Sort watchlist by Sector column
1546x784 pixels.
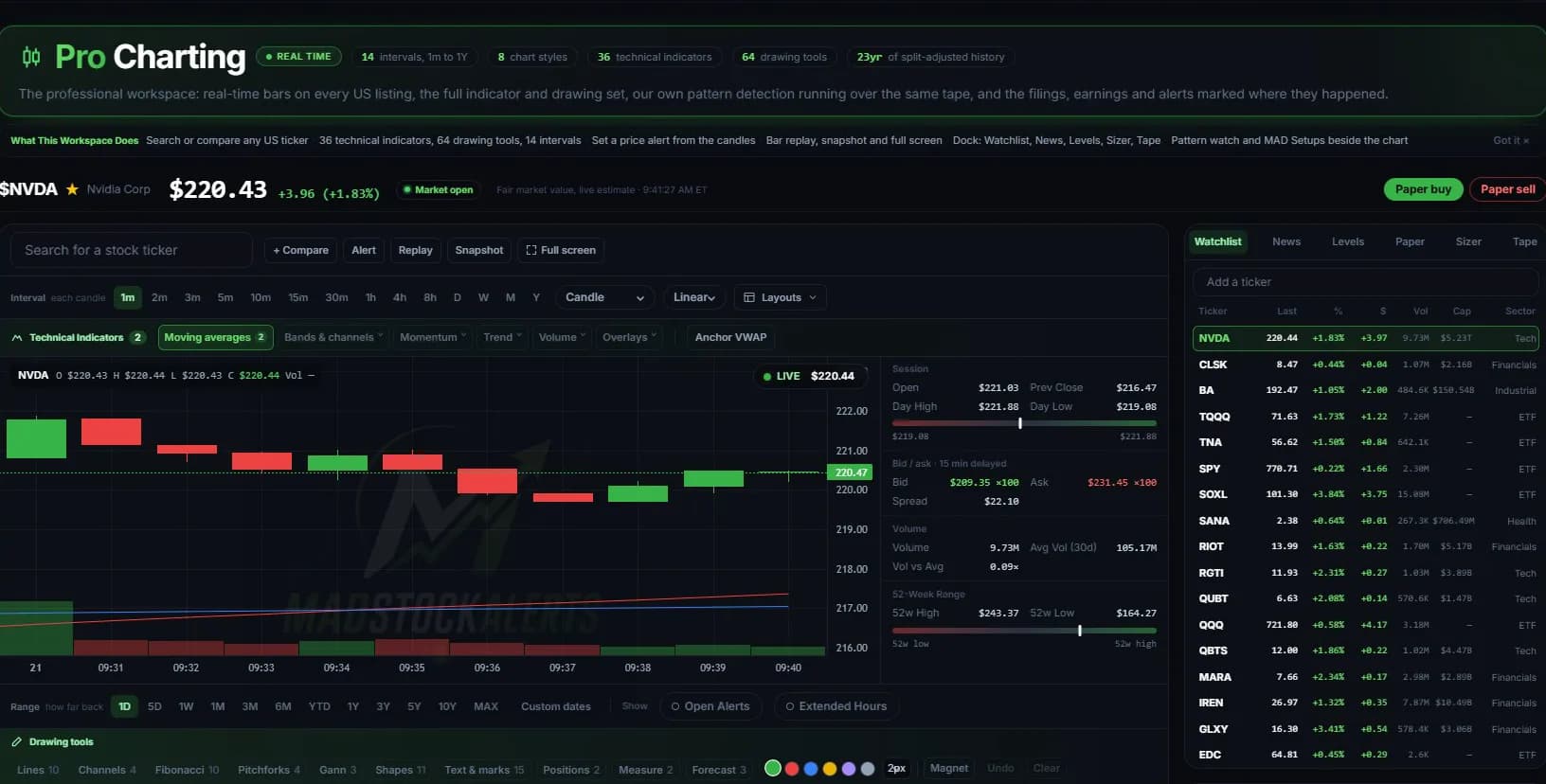(x=1519, y=311)
